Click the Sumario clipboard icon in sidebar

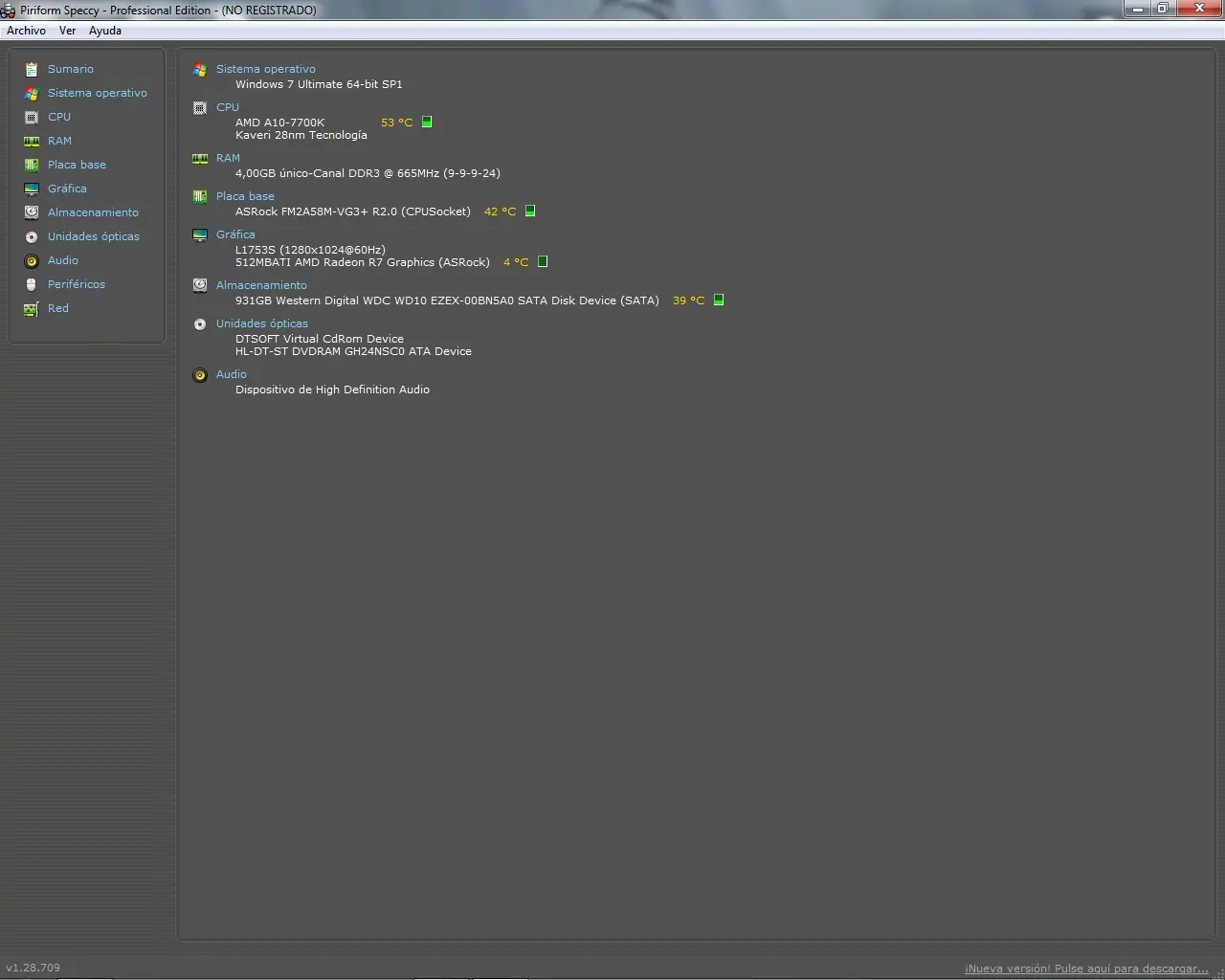(x=32, y=69)
